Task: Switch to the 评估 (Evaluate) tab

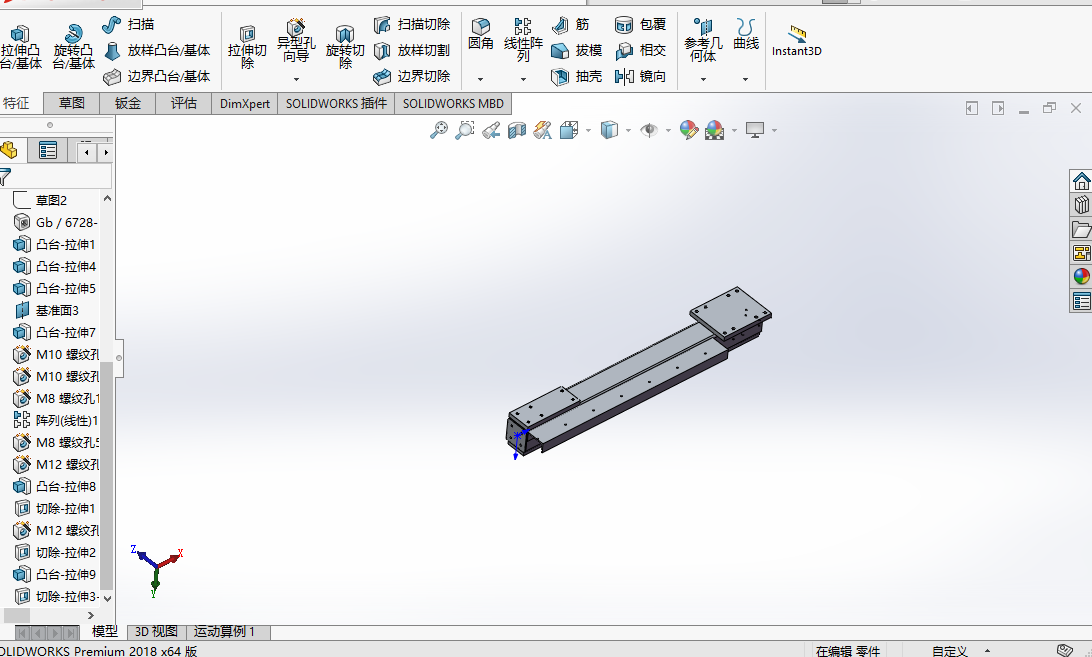Action: tap(184, 103)
